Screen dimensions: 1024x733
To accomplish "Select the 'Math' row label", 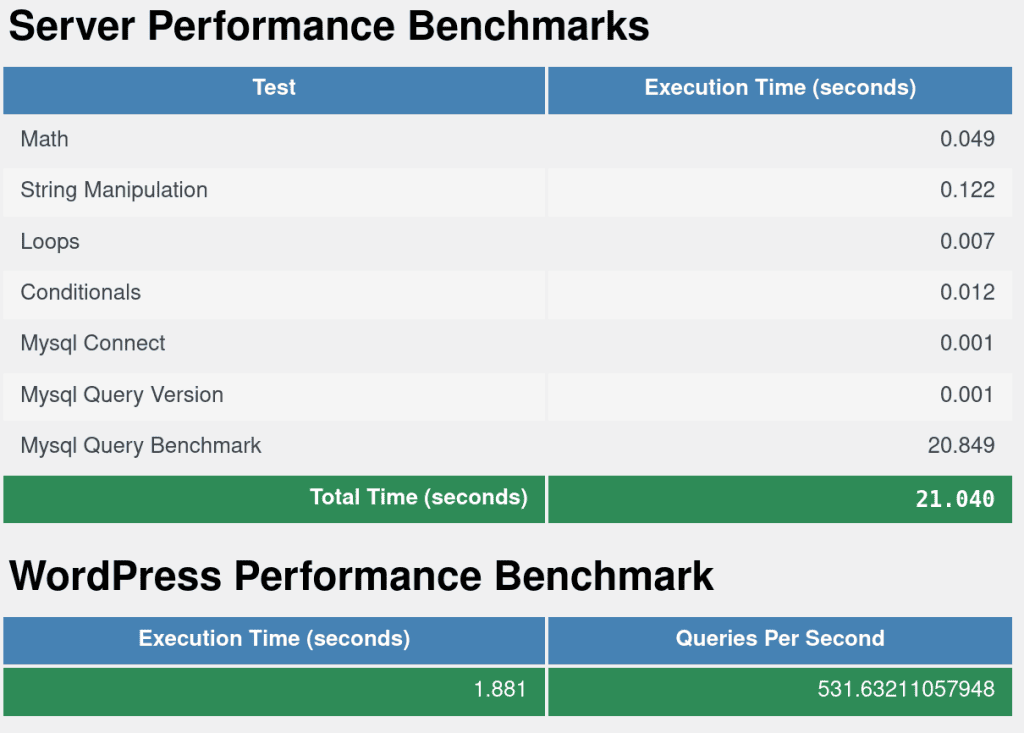I will click(x=44, y=139).
